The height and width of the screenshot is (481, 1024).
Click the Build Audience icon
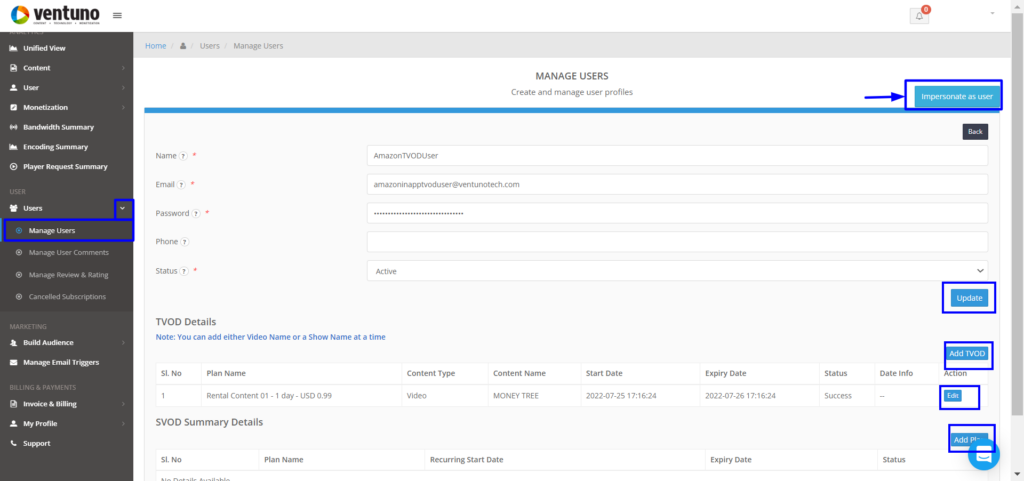14,343
